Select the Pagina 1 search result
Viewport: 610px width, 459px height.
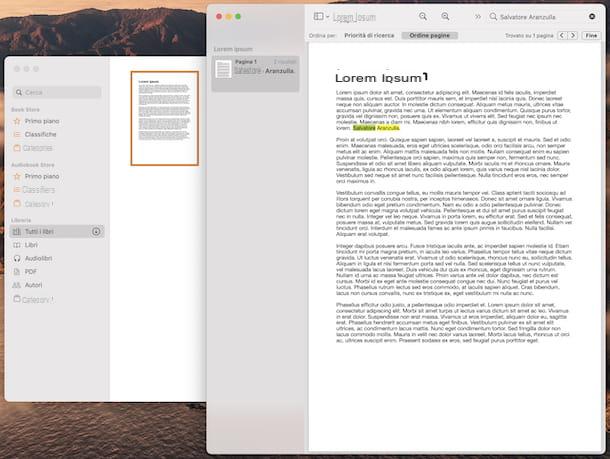[255, 73]
